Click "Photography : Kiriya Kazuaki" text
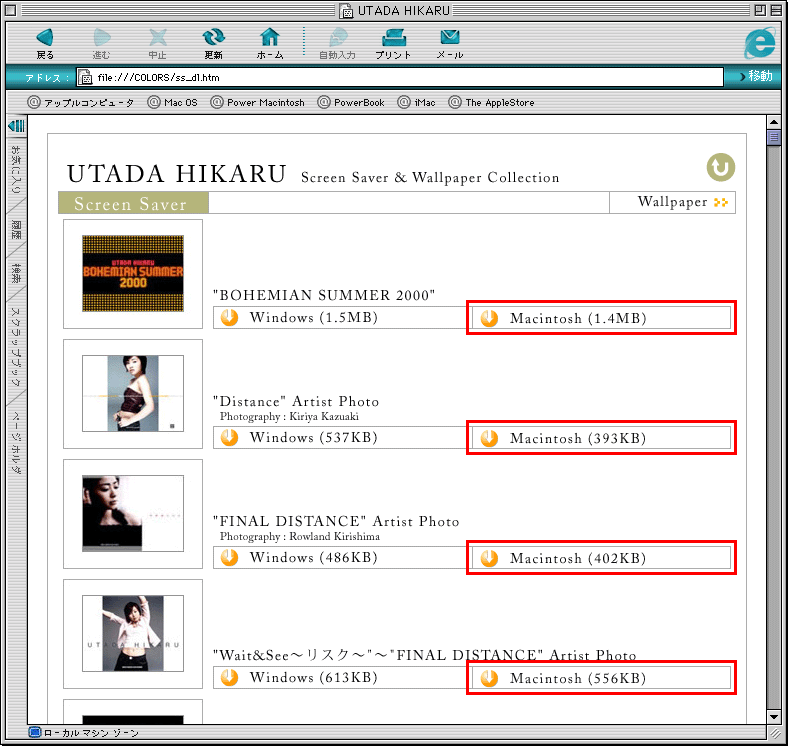Image resolution: width=788 pixels, height=746 pixels. 289,416
